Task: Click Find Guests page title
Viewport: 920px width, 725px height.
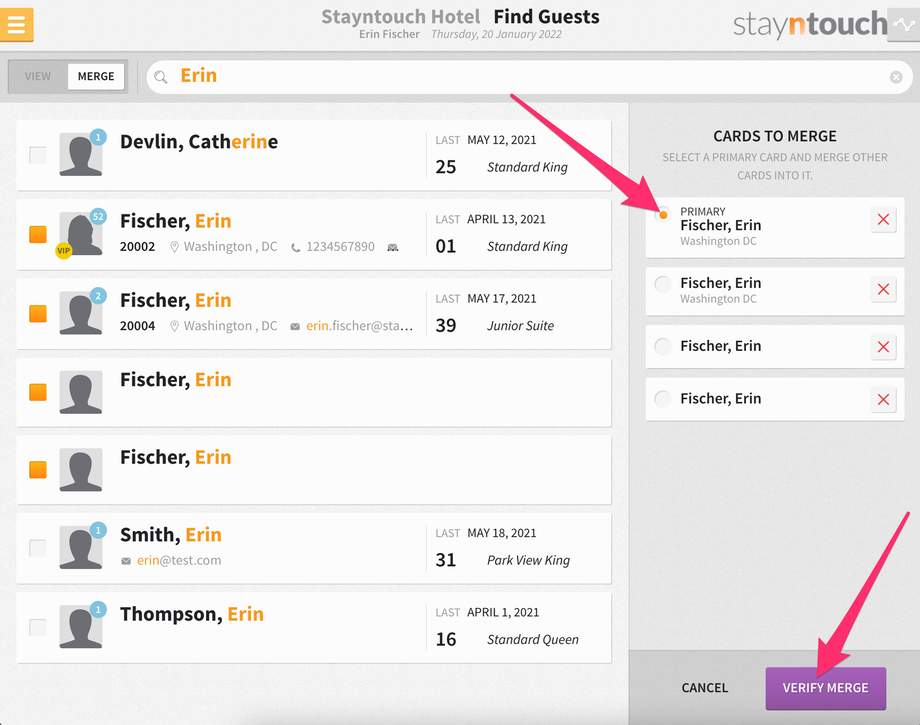Action: tap(546, 17)
